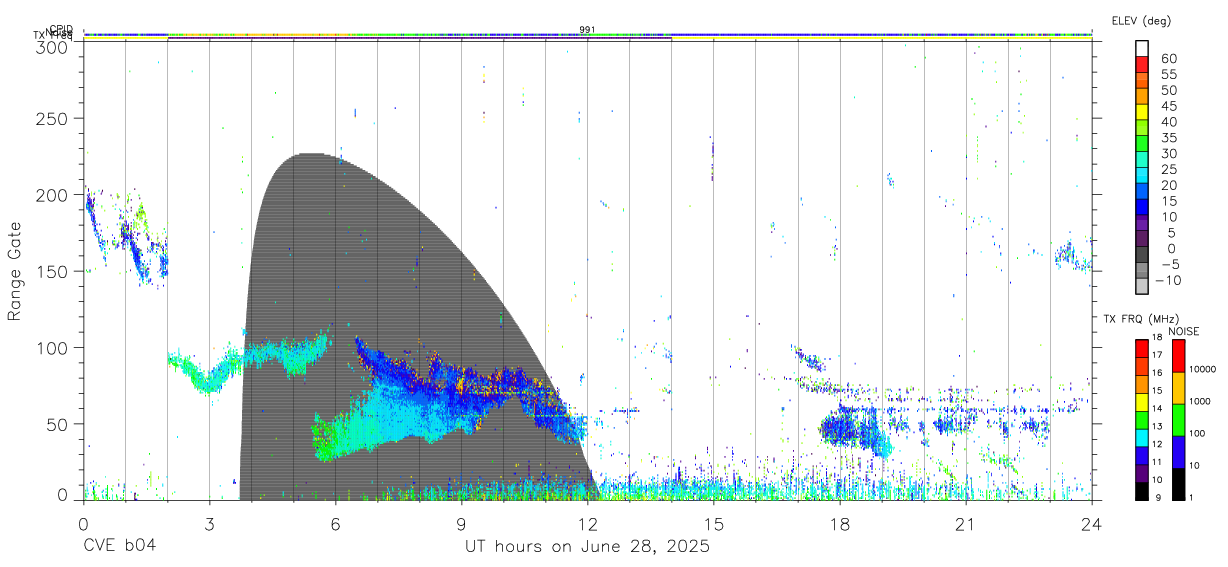Click the x-axis tick label "24"
The width and height of the screenshot is (1228, 567).
(1092, 524)
